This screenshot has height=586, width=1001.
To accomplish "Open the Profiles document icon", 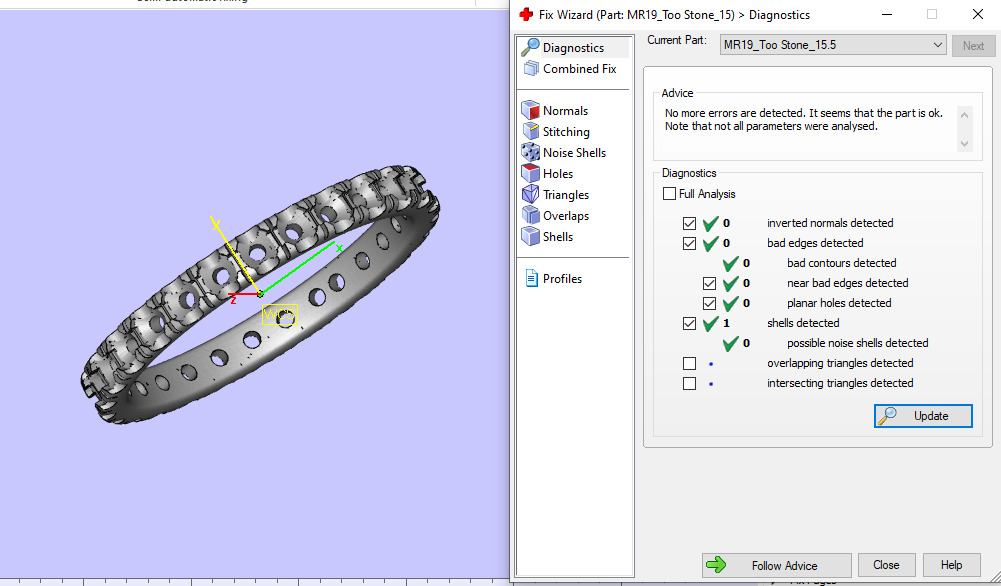I will (x=531, y=278).
